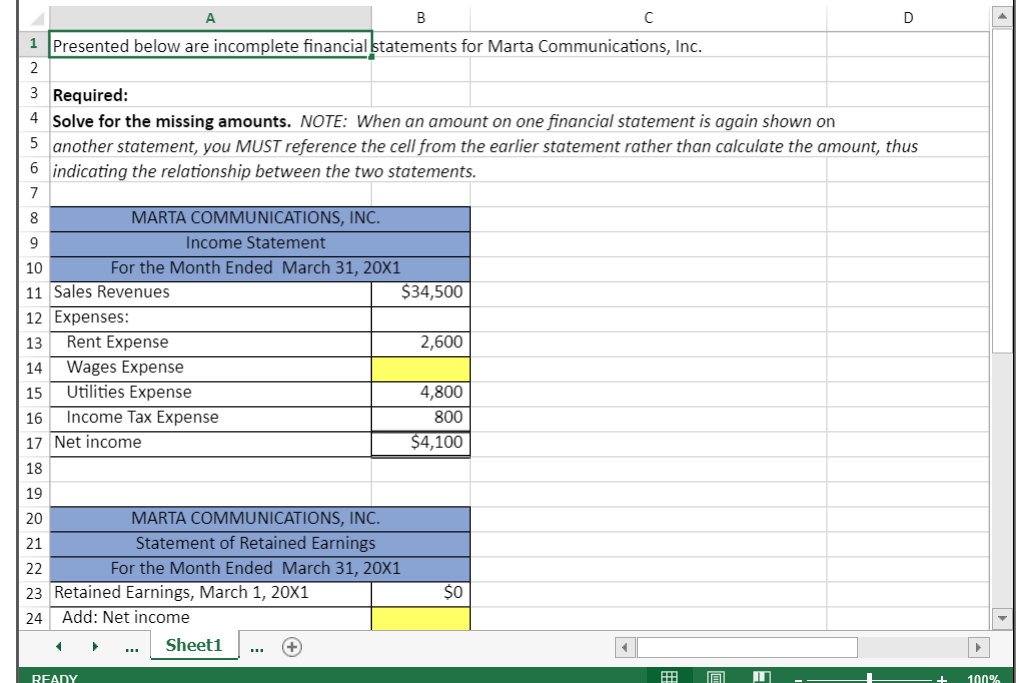Open Page Break Preview

(x=762, y=676)
